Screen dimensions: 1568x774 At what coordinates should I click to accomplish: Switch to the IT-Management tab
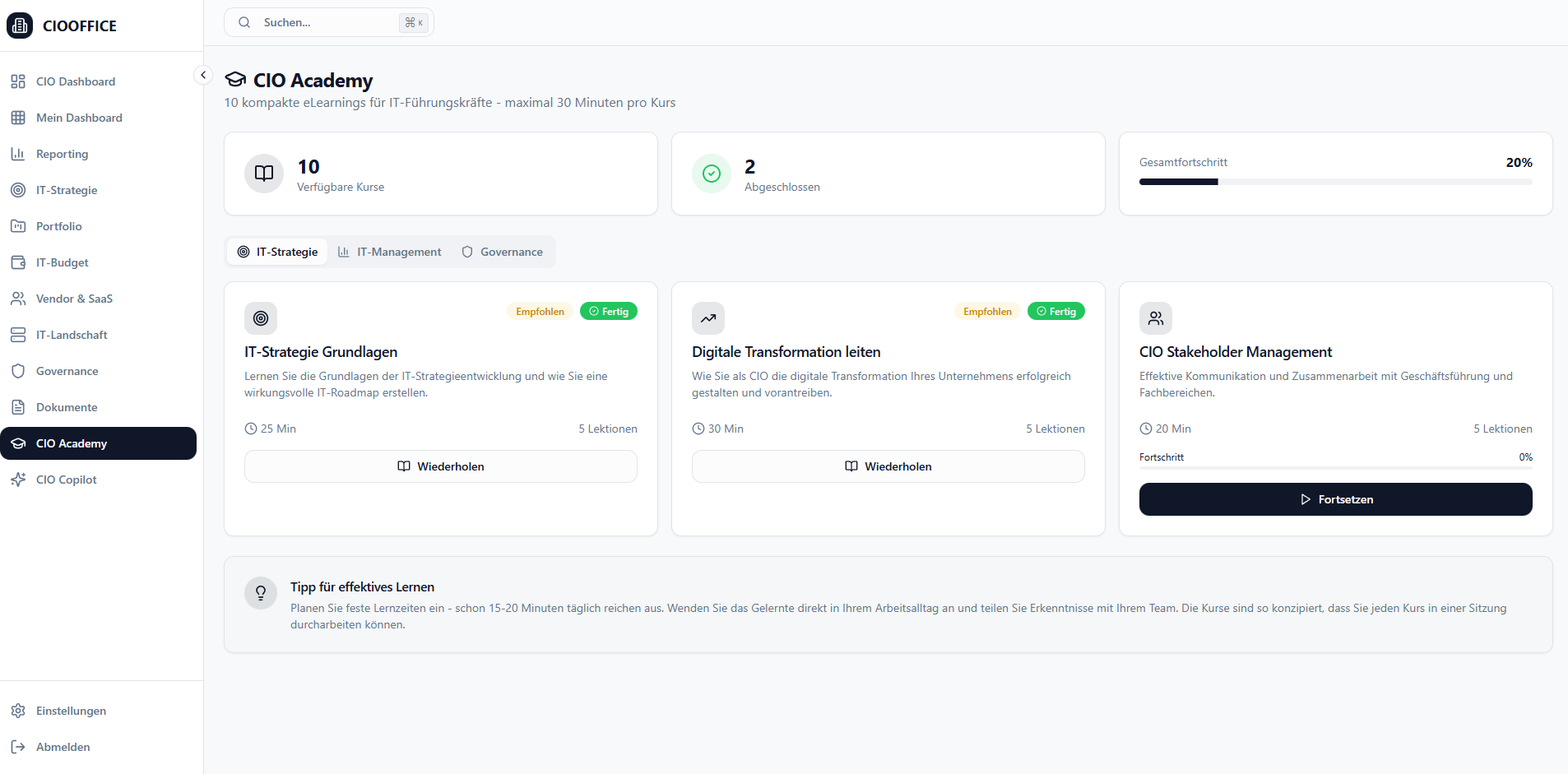tap(390, 252)
